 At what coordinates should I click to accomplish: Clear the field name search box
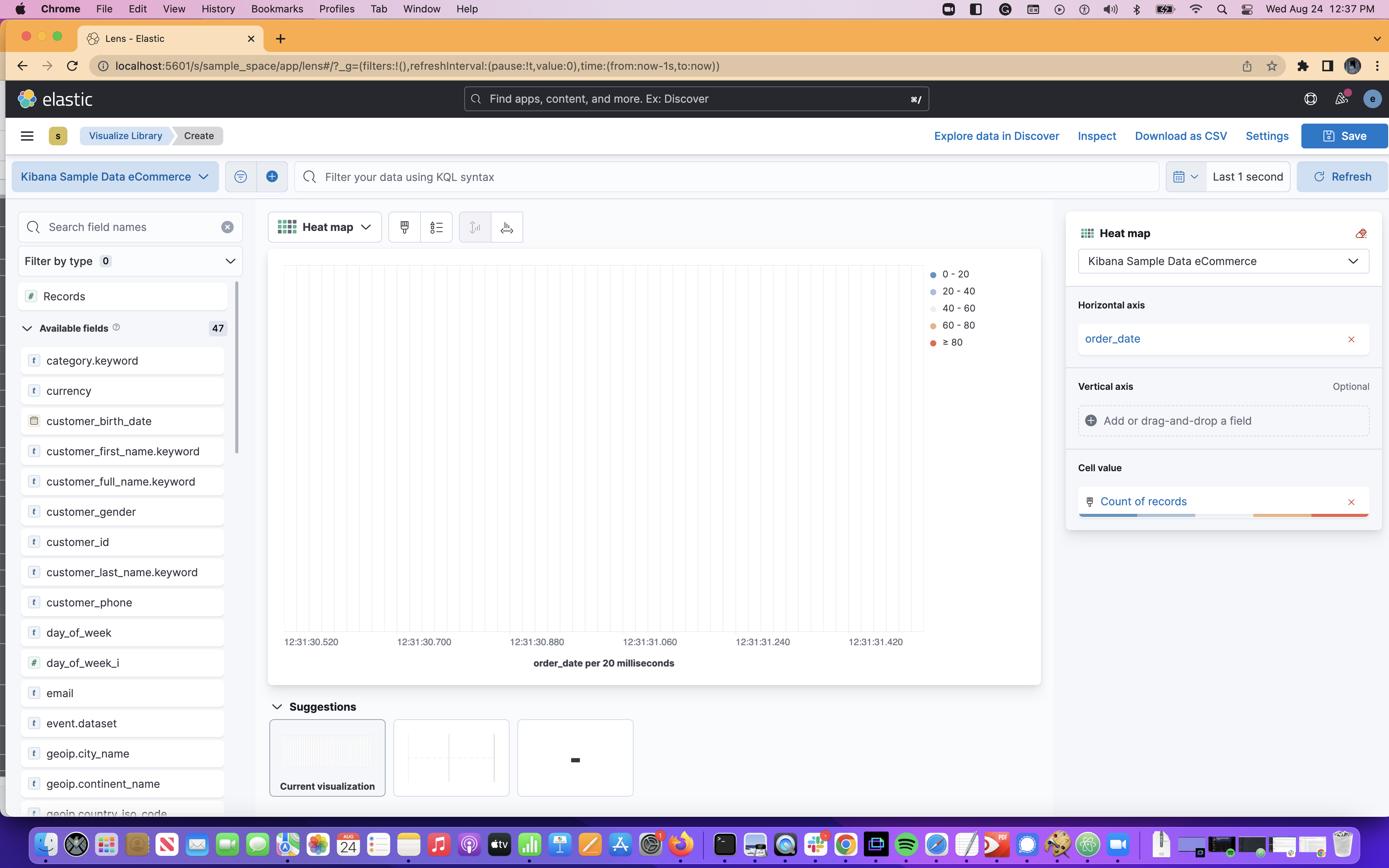[227, 227]
